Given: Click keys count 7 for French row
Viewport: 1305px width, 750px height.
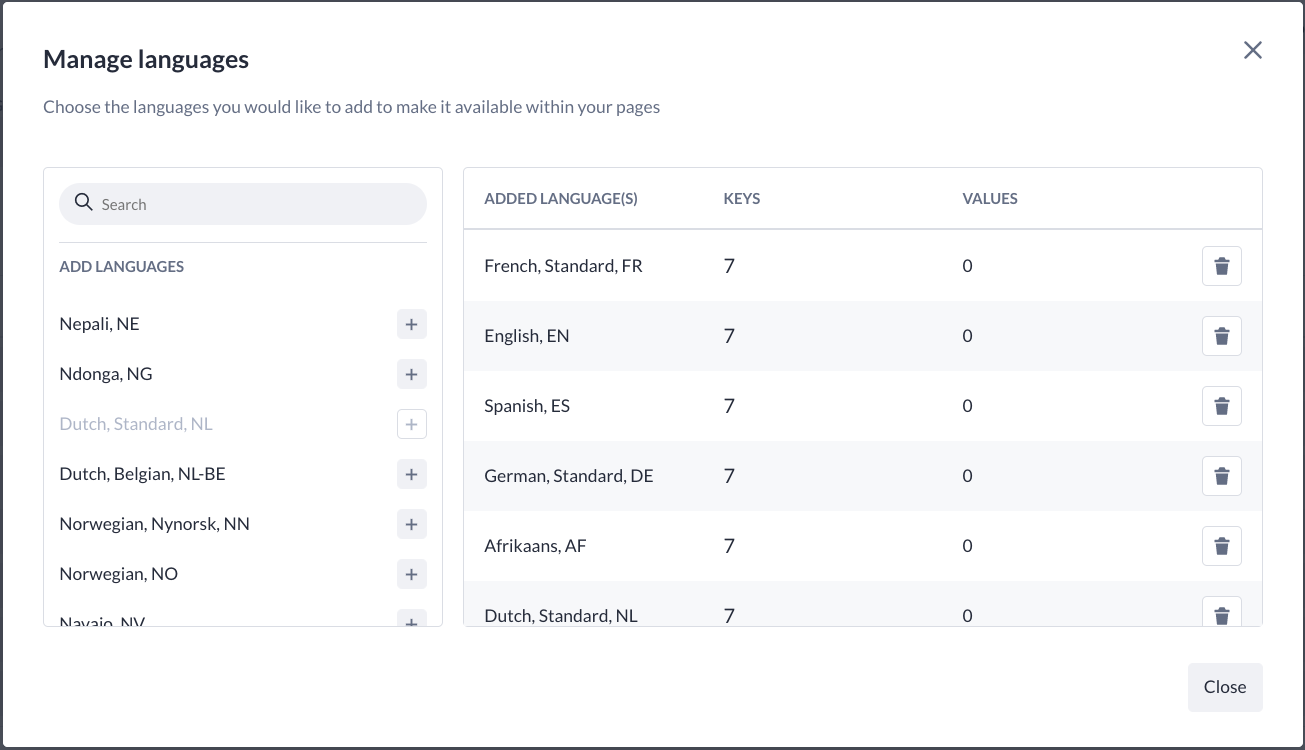Looking at the screenshot, I should [729, 266].
